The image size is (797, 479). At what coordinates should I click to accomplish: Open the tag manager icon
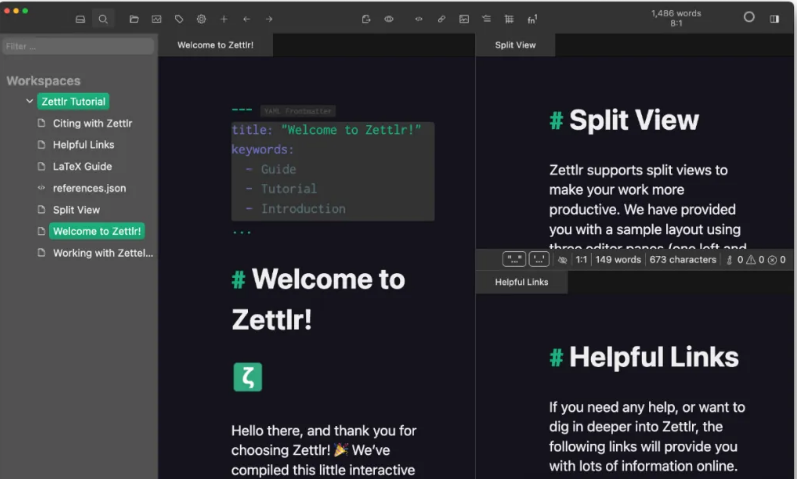click(179, 19)
